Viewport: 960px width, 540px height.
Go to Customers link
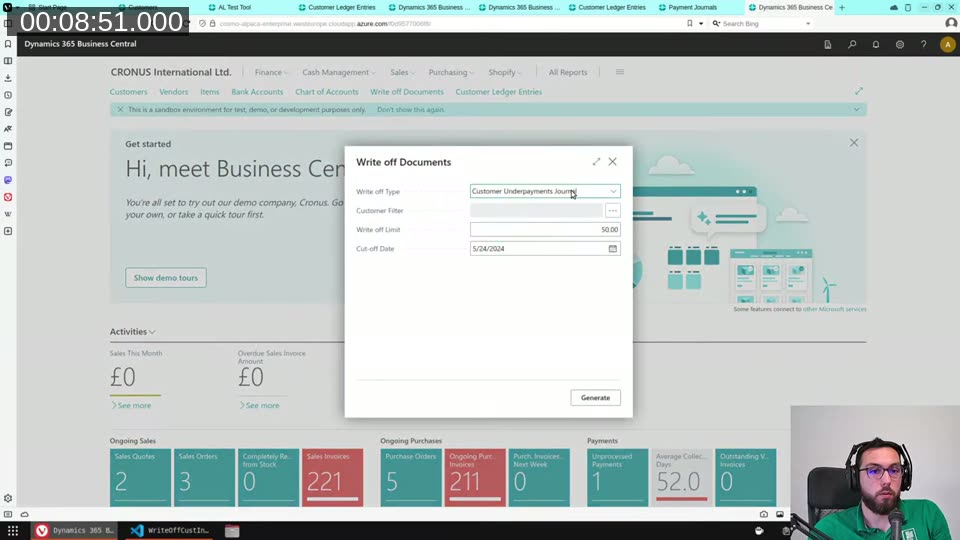coord(129,92)
